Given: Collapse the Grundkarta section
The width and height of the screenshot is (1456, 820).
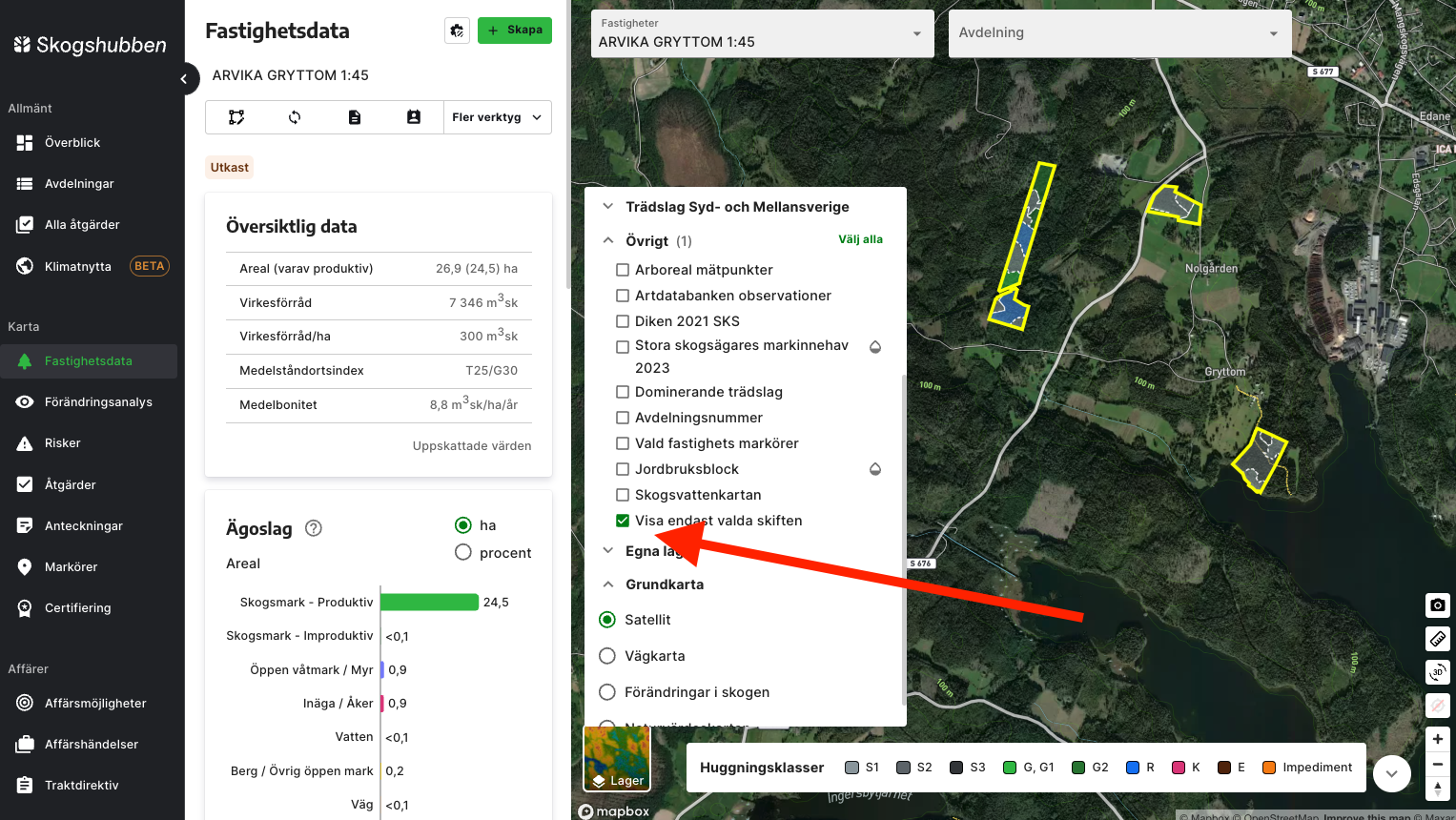Looking at the screenshot, I should pos(608,584).
